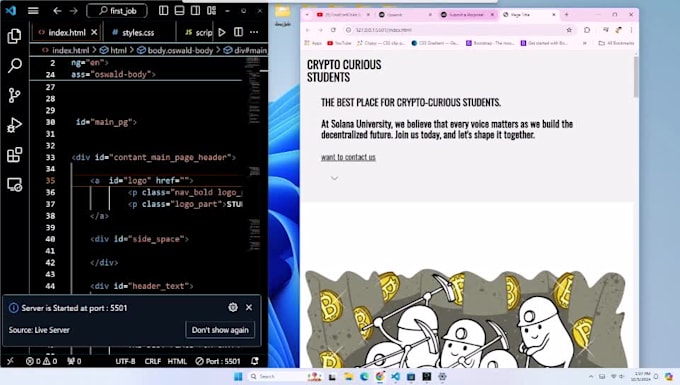Switch to the script JS editor tab
This screenshot has height=385, width=680.
198,33
